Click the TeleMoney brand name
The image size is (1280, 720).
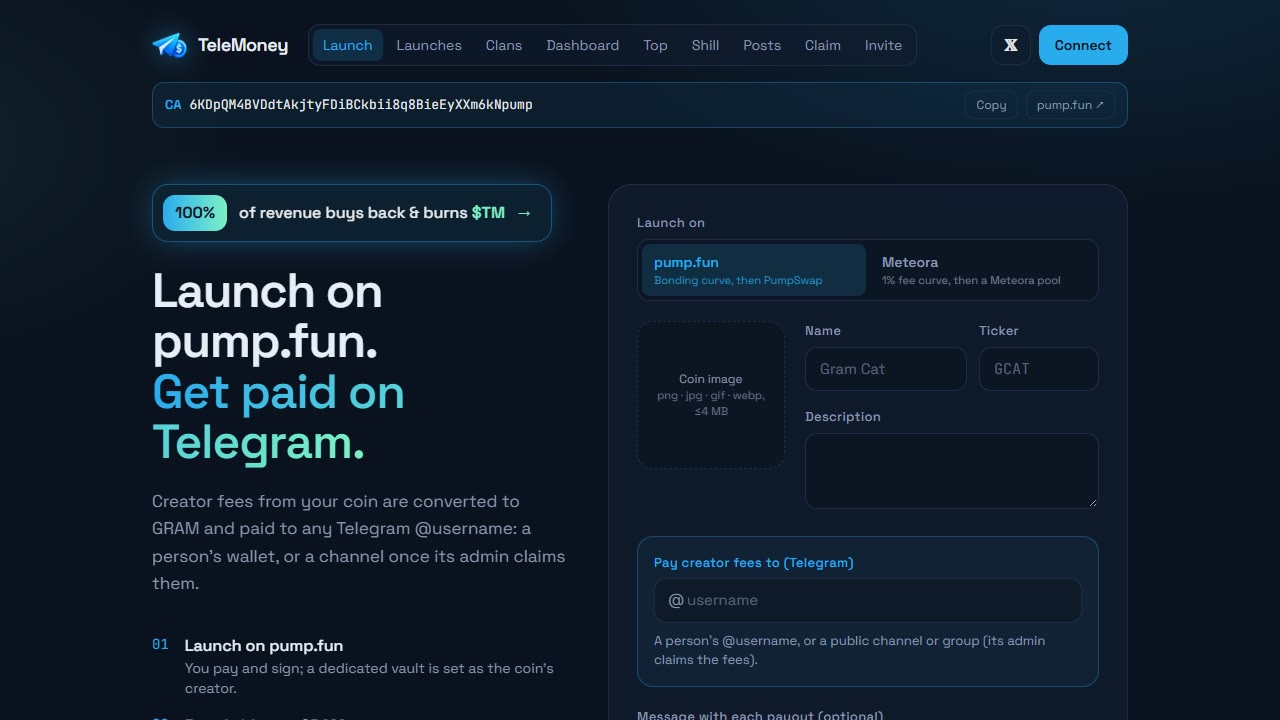(243, 45)
